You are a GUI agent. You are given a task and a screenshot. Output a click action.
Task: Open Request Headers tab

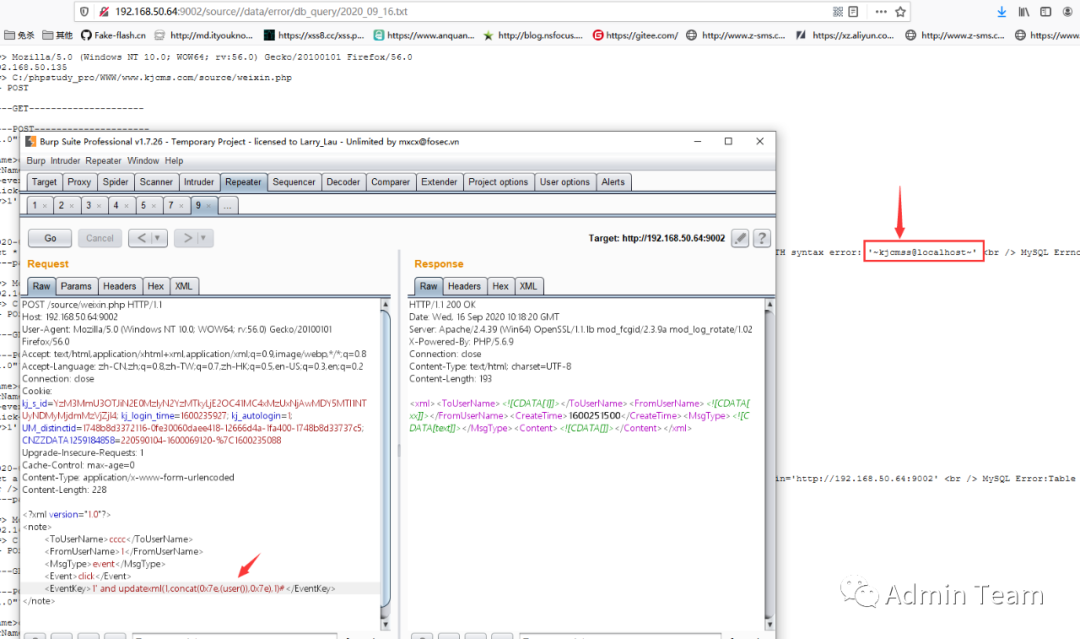click(x=120, y=286)
